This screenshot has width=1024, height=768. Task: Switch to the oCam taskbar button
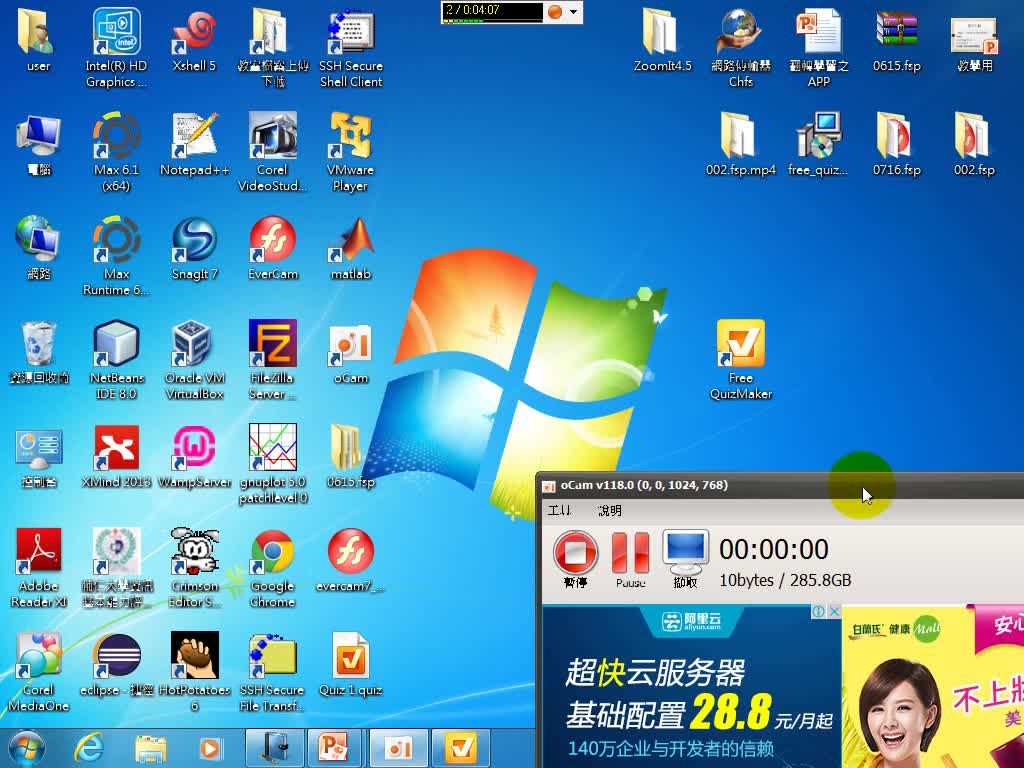(x=398, y=748)
